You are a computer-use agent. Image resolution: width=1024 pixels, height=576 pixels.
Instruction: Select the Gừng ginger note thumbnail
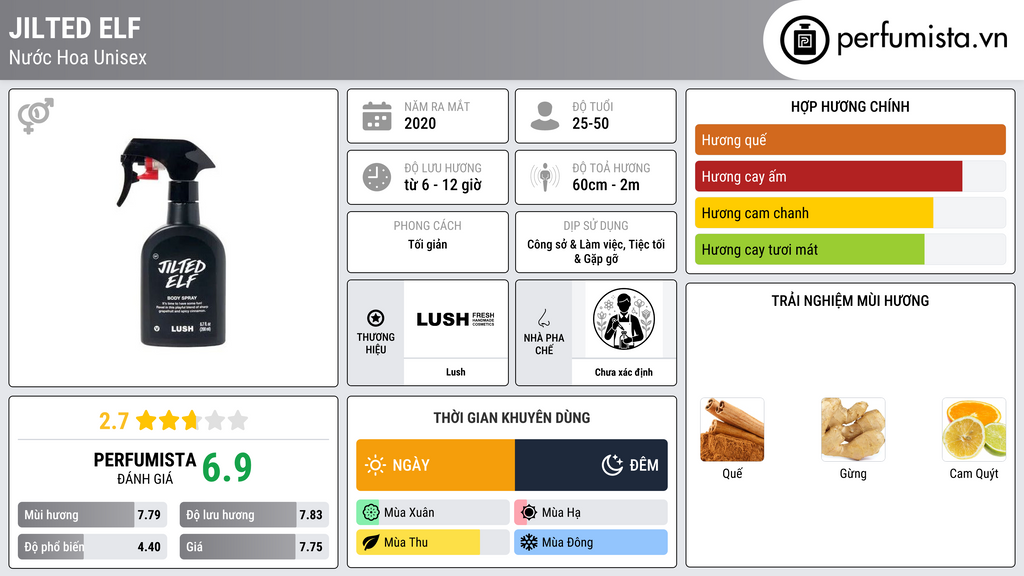pos(853,430)
